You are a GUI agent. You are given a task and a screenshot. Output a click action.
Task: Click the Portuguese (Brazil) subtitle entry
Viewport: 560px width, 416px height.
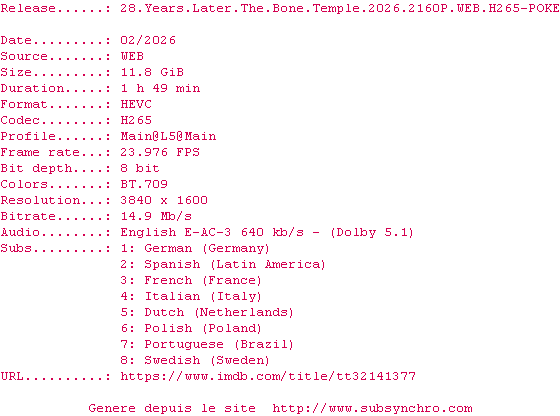coord(219,345)
